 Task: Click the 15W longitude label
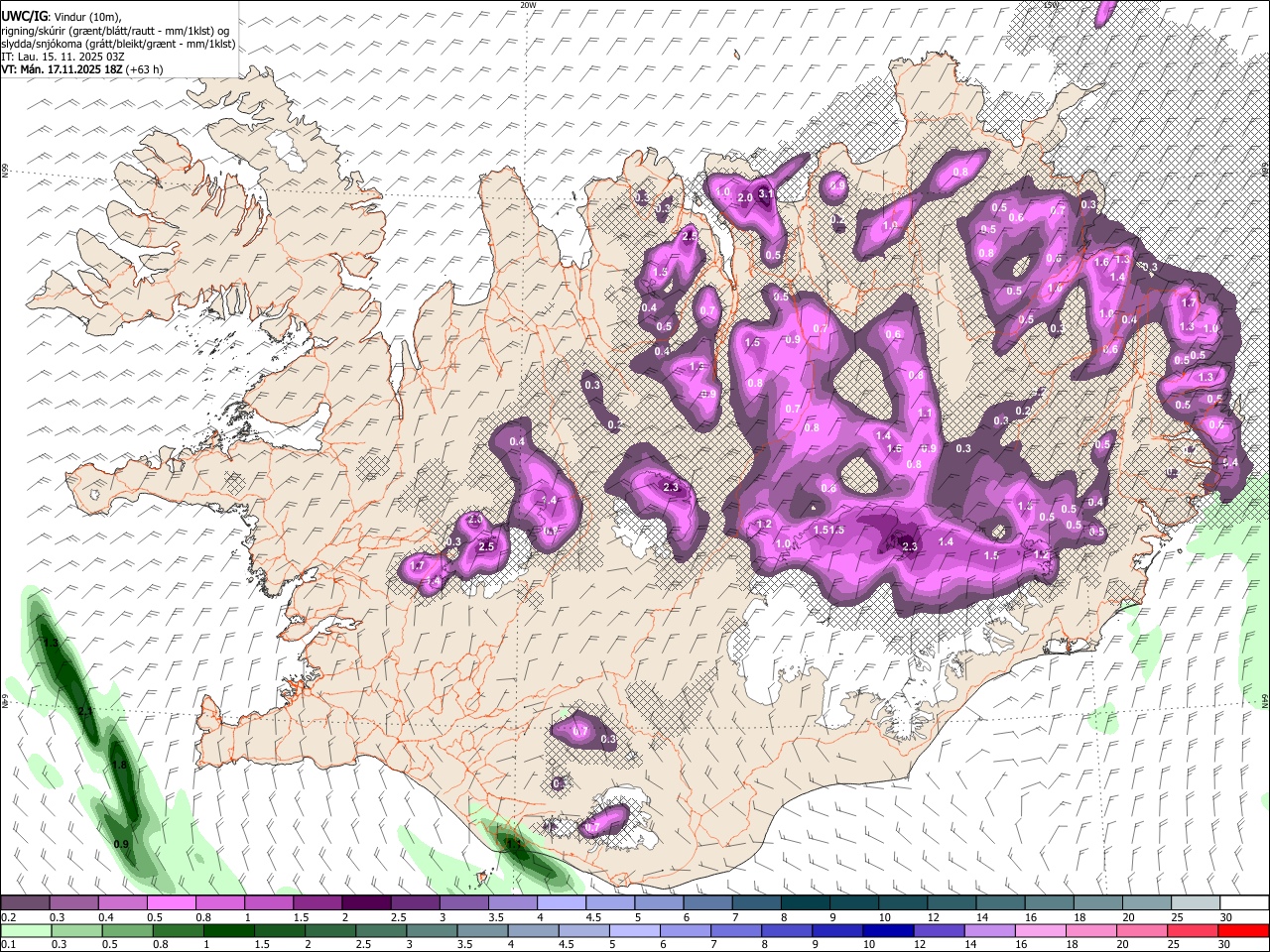pos(1051,5)
